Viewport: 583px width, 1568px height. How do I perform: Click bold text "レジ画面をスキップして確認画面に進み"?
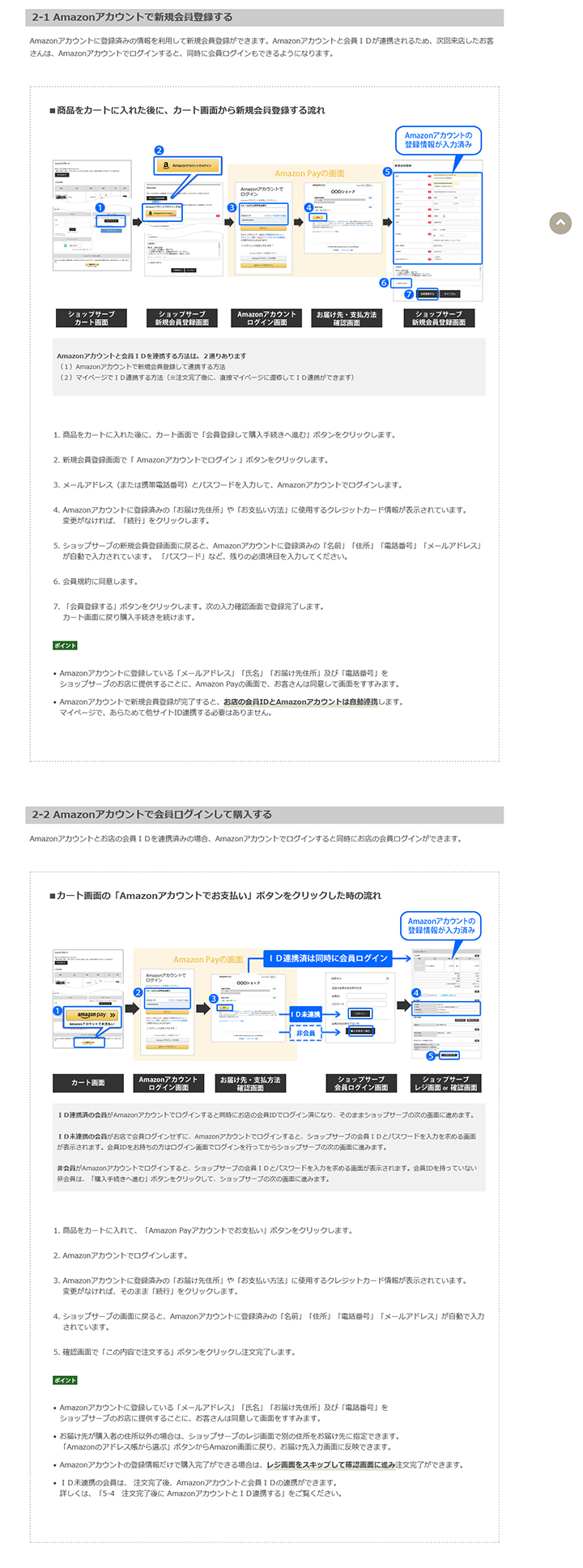(330, 1464)
